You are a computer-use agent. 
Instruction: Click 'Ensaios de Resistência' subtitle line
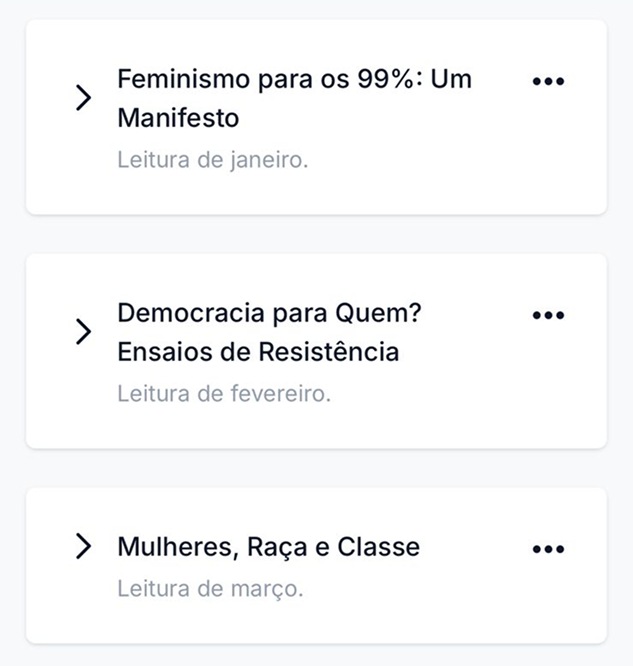(x=258, y=352)
